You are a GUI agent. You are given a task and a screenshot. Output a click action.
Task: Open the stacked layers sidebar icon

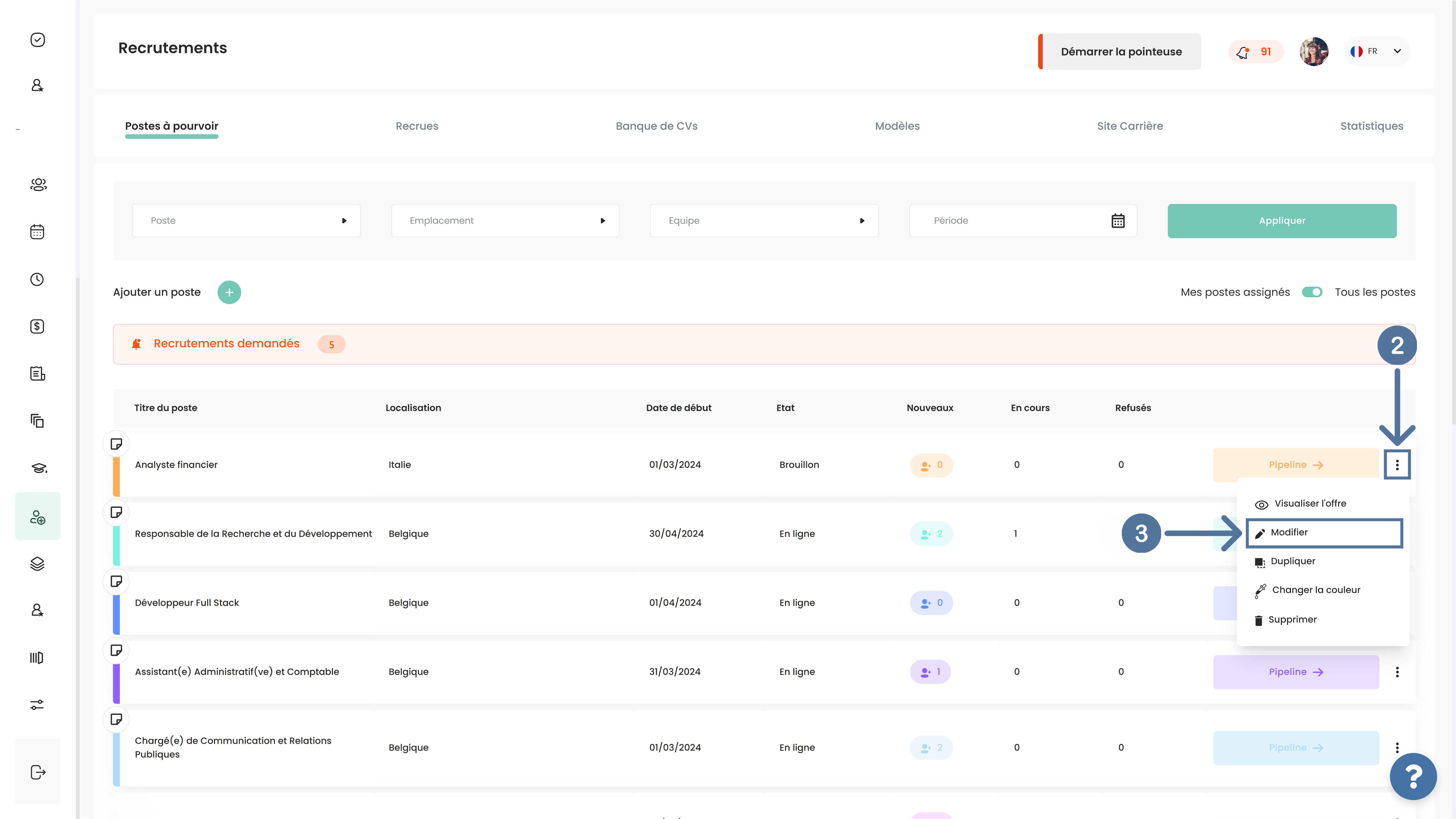click(37, 563)
